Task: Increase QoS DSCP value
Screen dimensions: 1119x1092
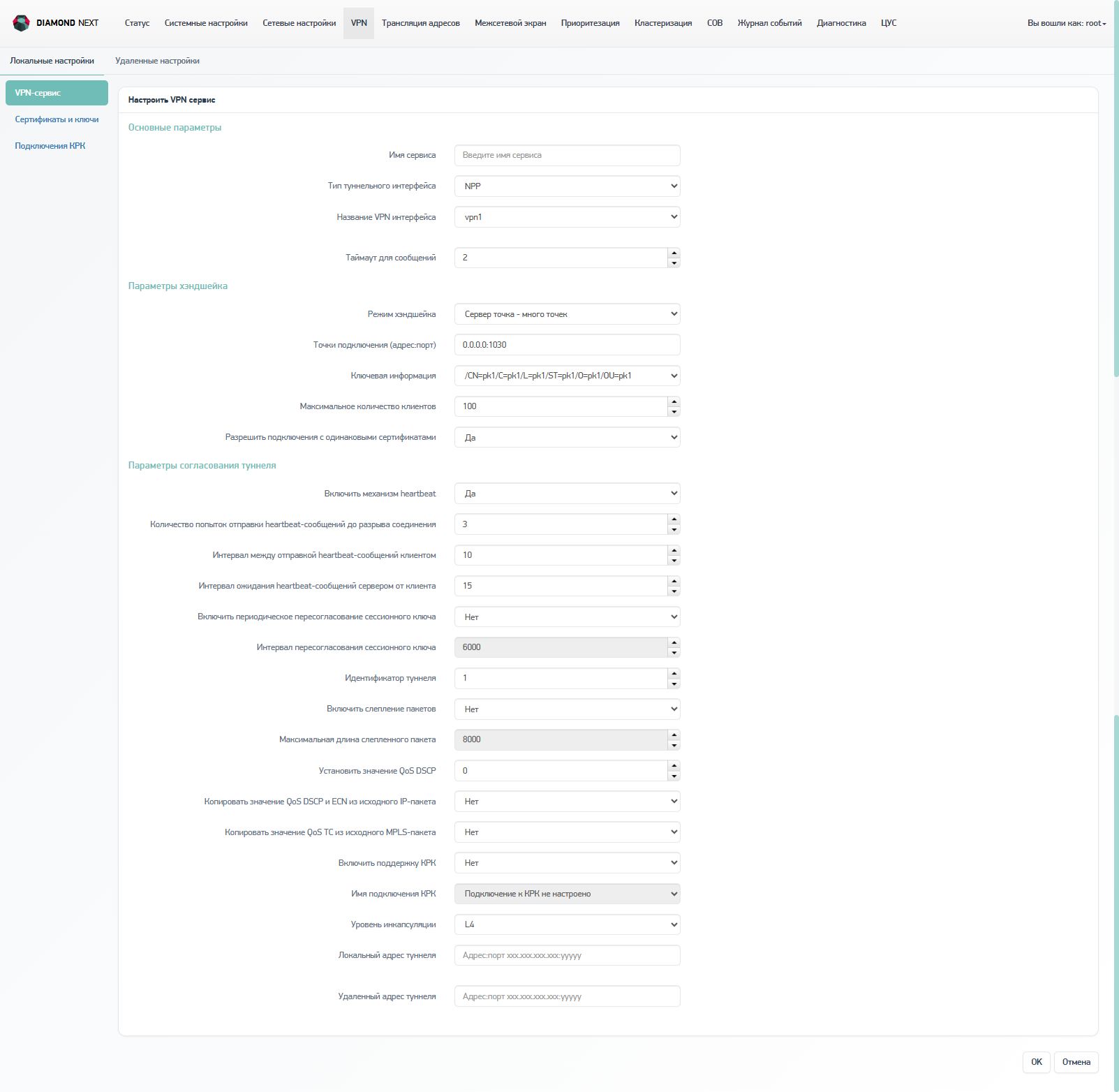Action: coord(674,766)
